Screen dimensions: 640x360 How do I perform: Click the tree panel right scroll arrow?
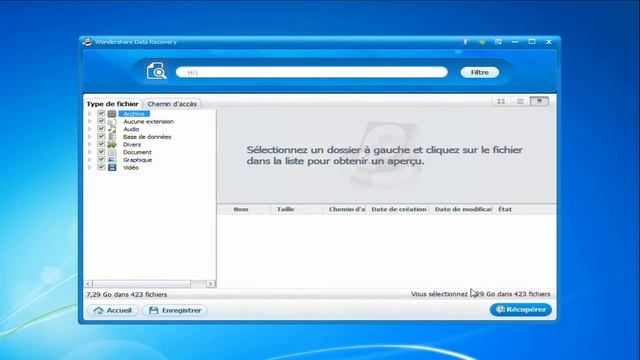click(x=211, y=284)
